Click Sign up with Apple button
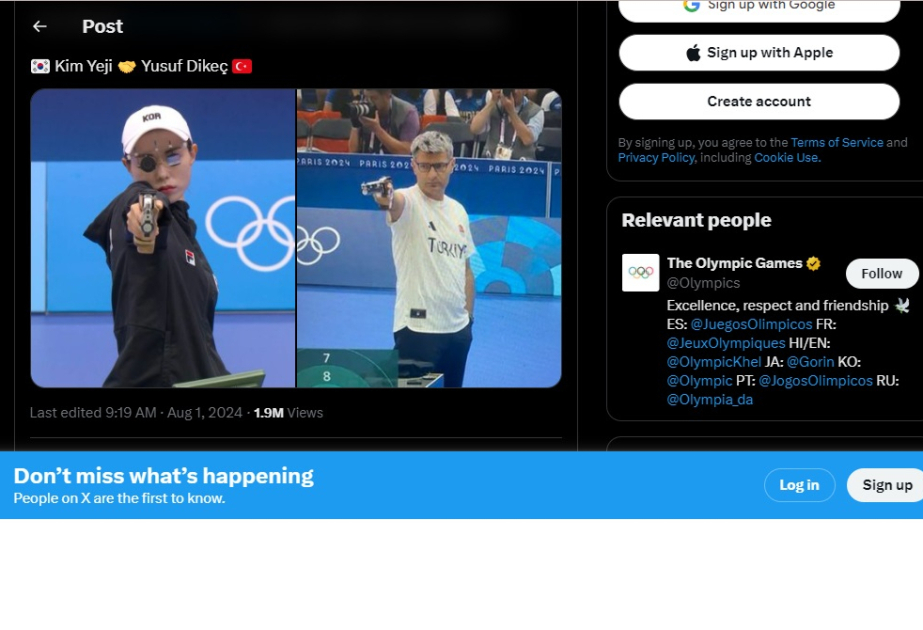 (759, 53)
